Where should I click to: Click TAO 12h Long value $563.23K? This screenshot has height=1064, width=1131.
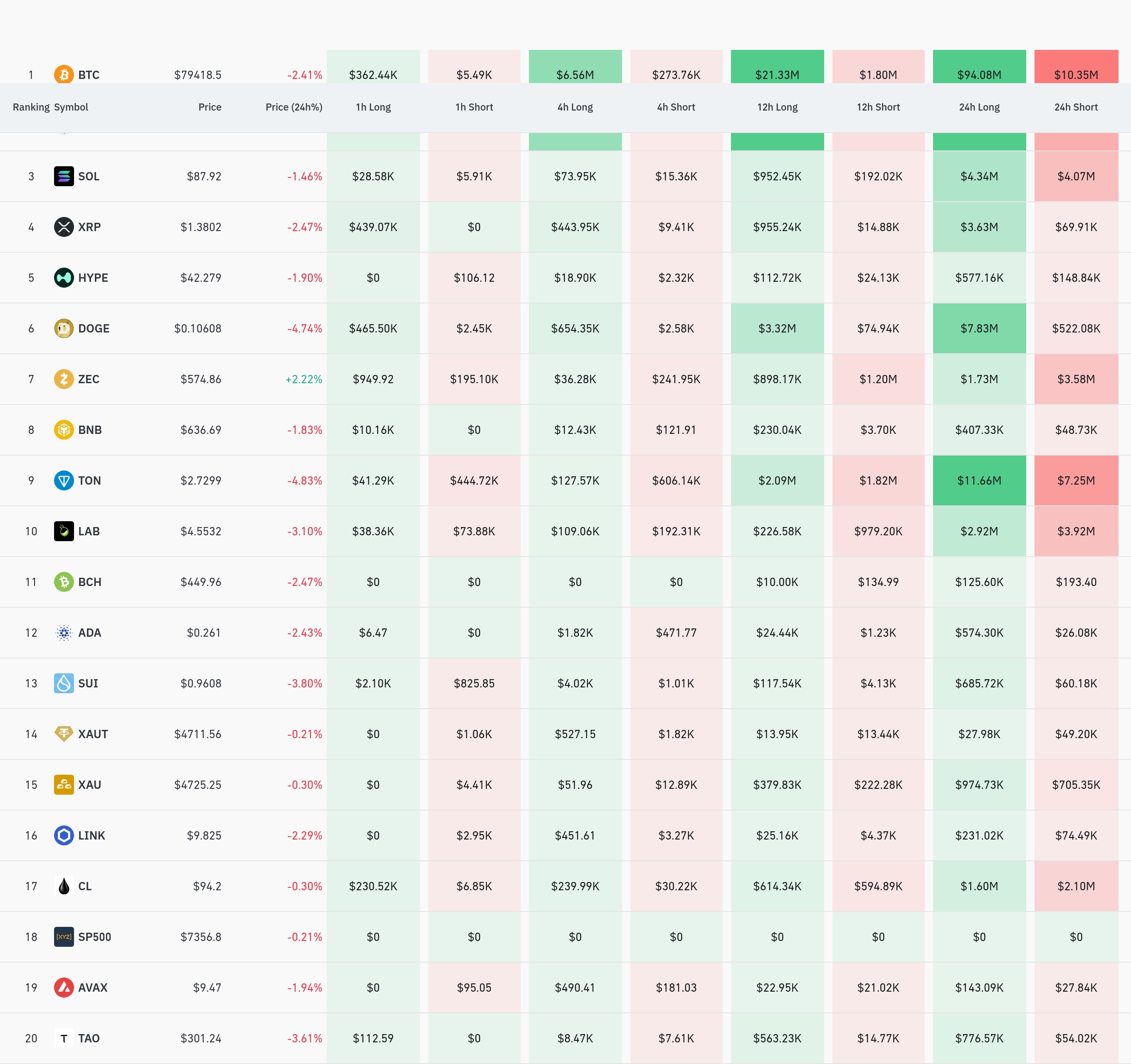click(777, 1038)
